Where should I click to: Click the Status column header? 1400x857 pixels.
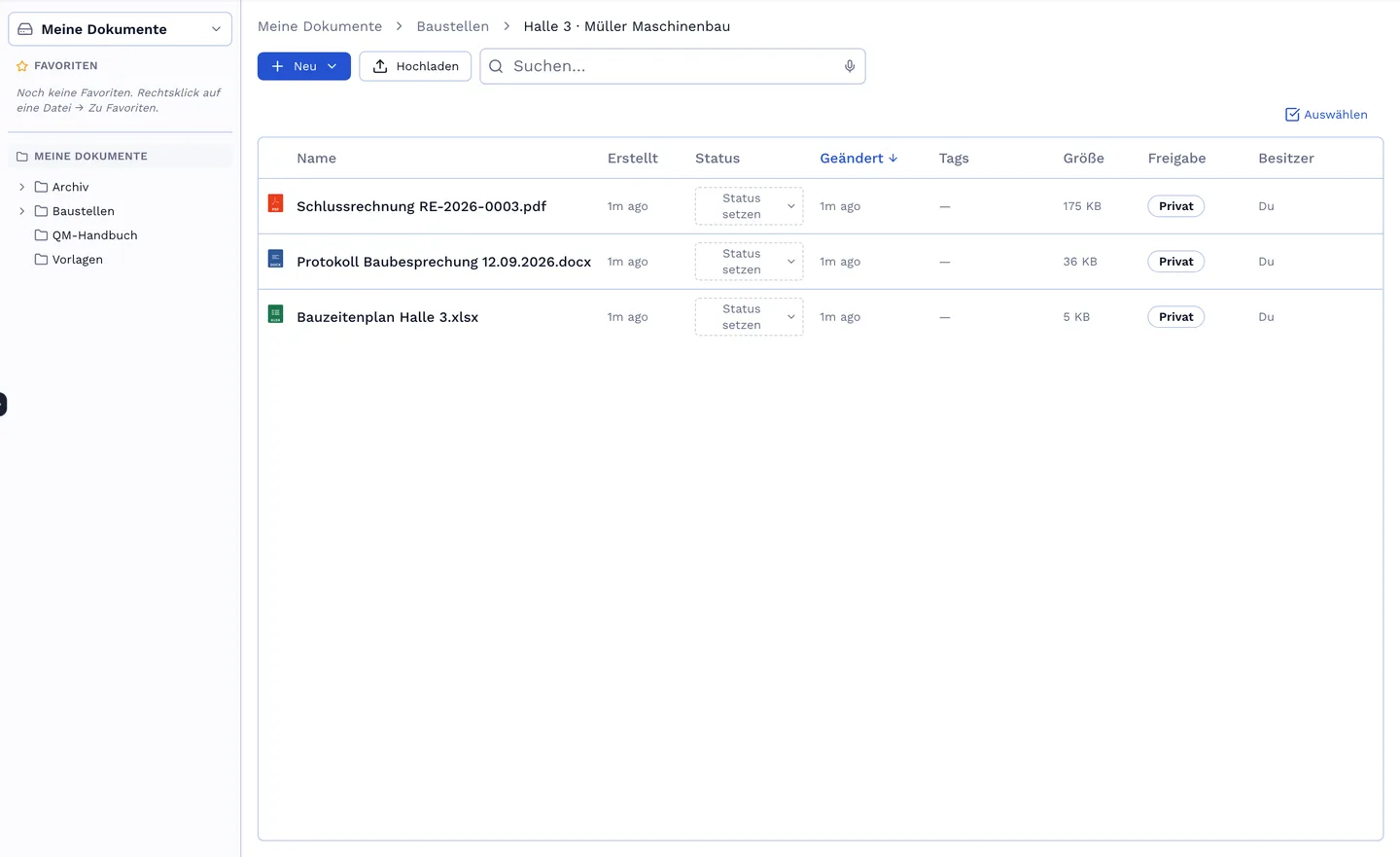(x=717, y=159)
